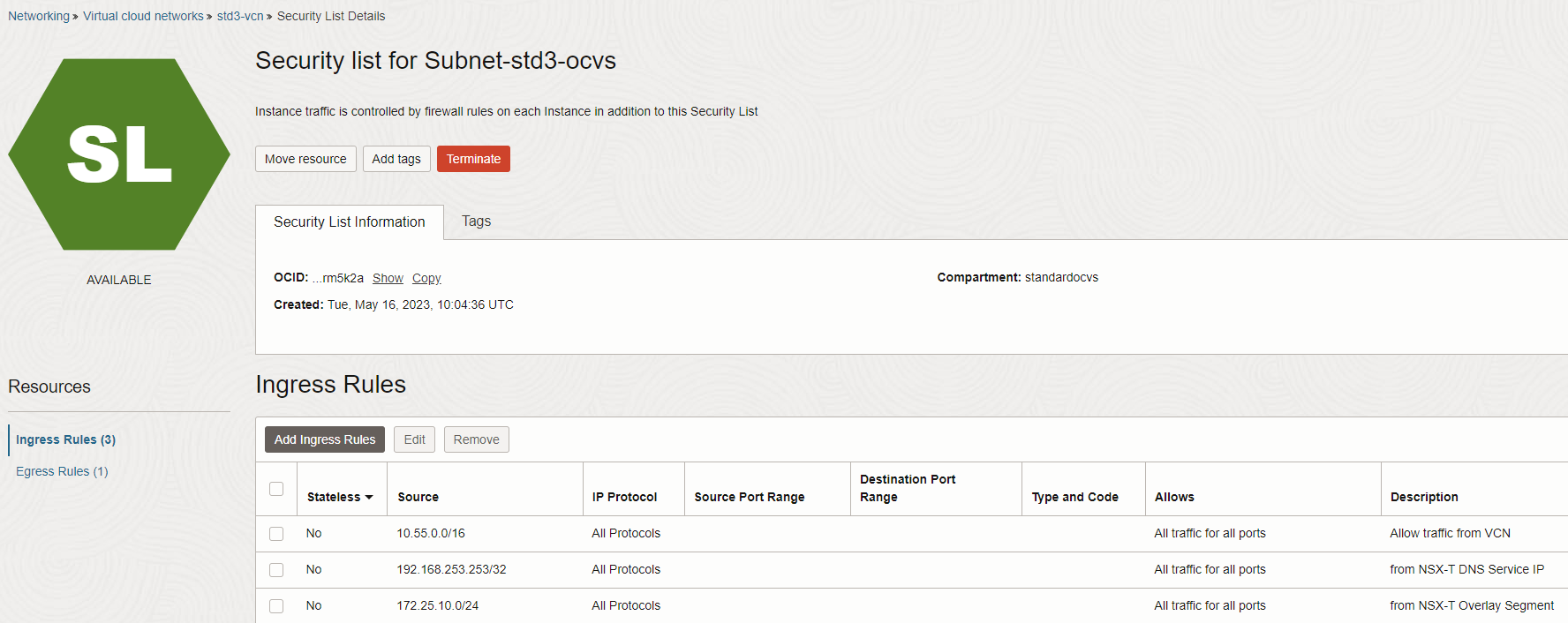Open the Security List Information tab
Screen dimensions: 1568x623
pos(350,222)
